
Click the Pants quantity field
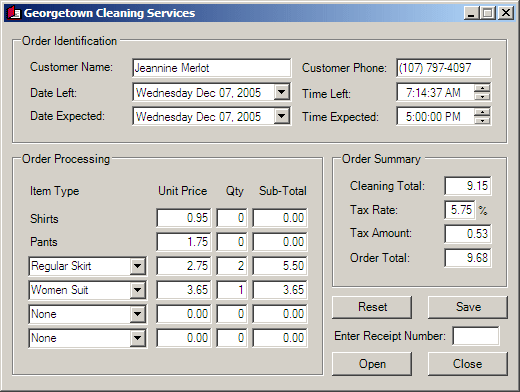(232, 242)
